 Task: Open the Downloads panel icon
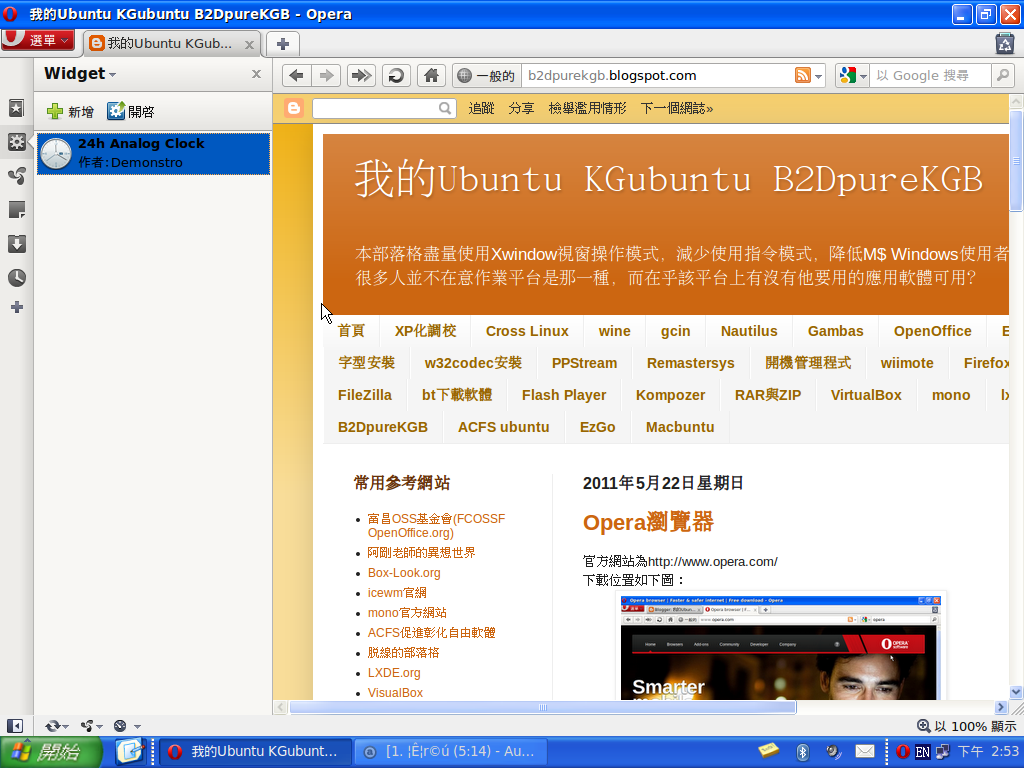tap(16, 244)
